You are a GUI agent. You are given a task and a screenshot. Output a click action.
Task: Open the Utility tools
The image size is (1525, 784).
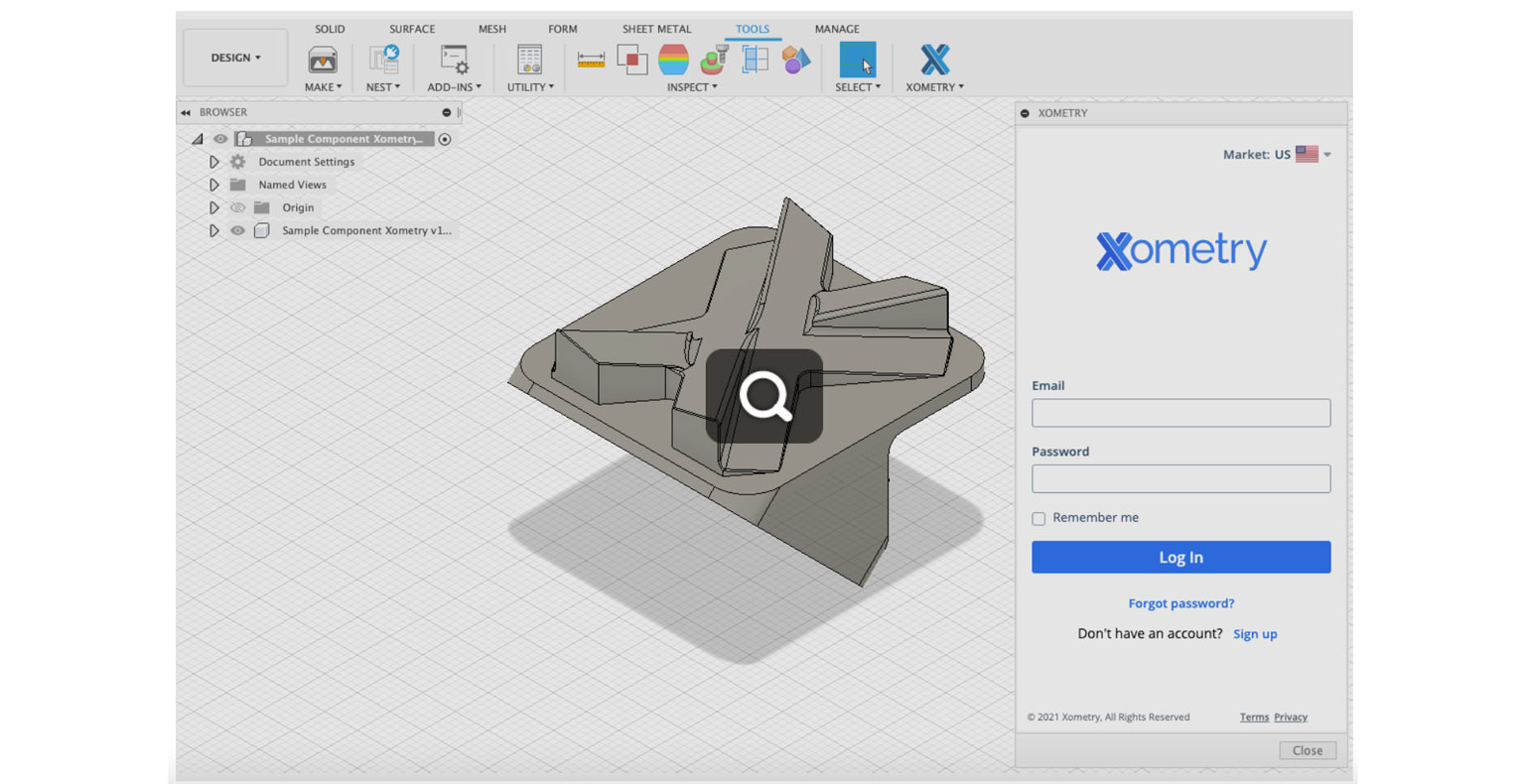point(528,60)
